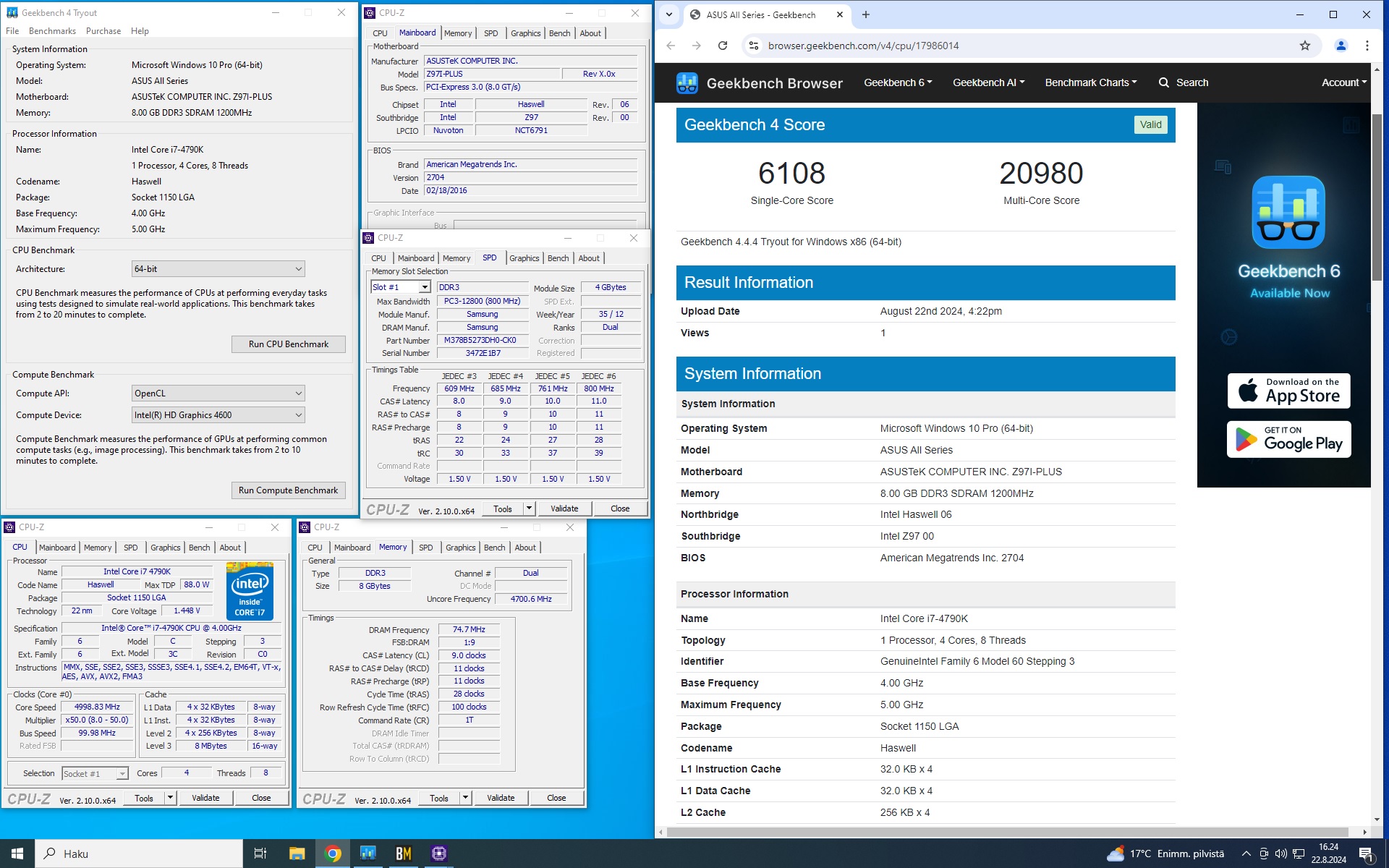
Task: View site information icon in address bar
Action: point(753,46)
